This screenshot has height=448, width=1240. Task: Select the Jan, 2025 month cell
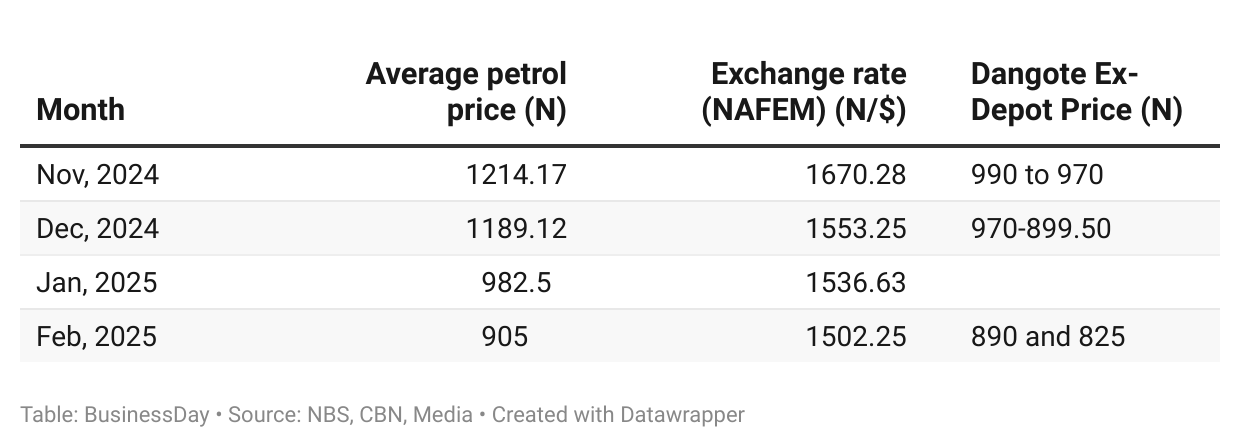(x=97, y=283)
